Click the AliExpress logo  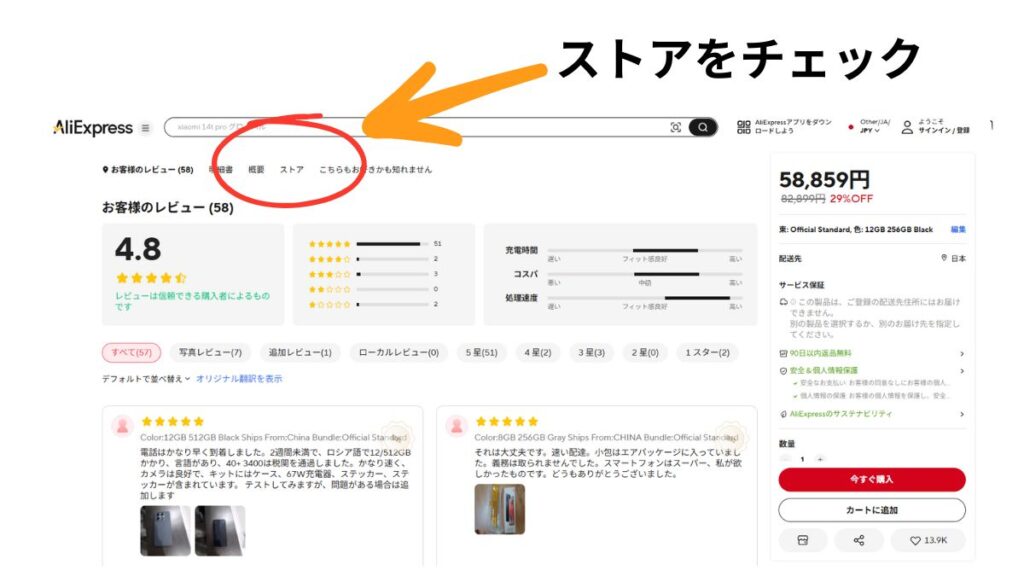click(93, 128)
